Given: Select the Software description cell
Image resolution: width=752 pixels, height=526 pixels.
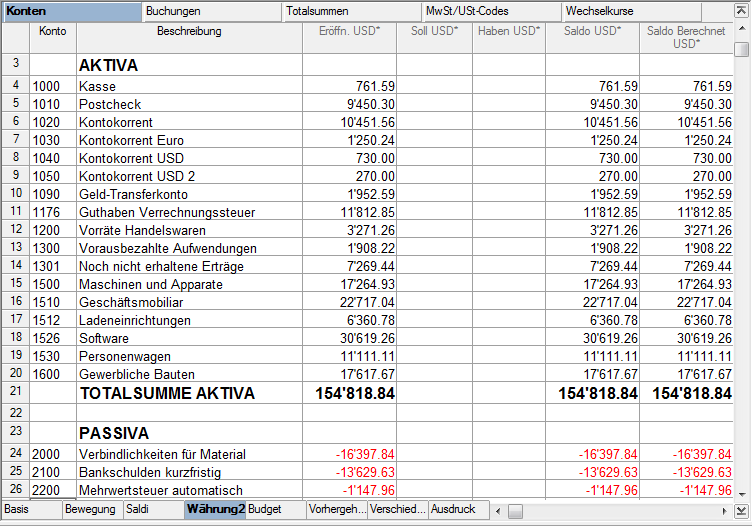Looking at the screenshot, I should tap(189, 338).
